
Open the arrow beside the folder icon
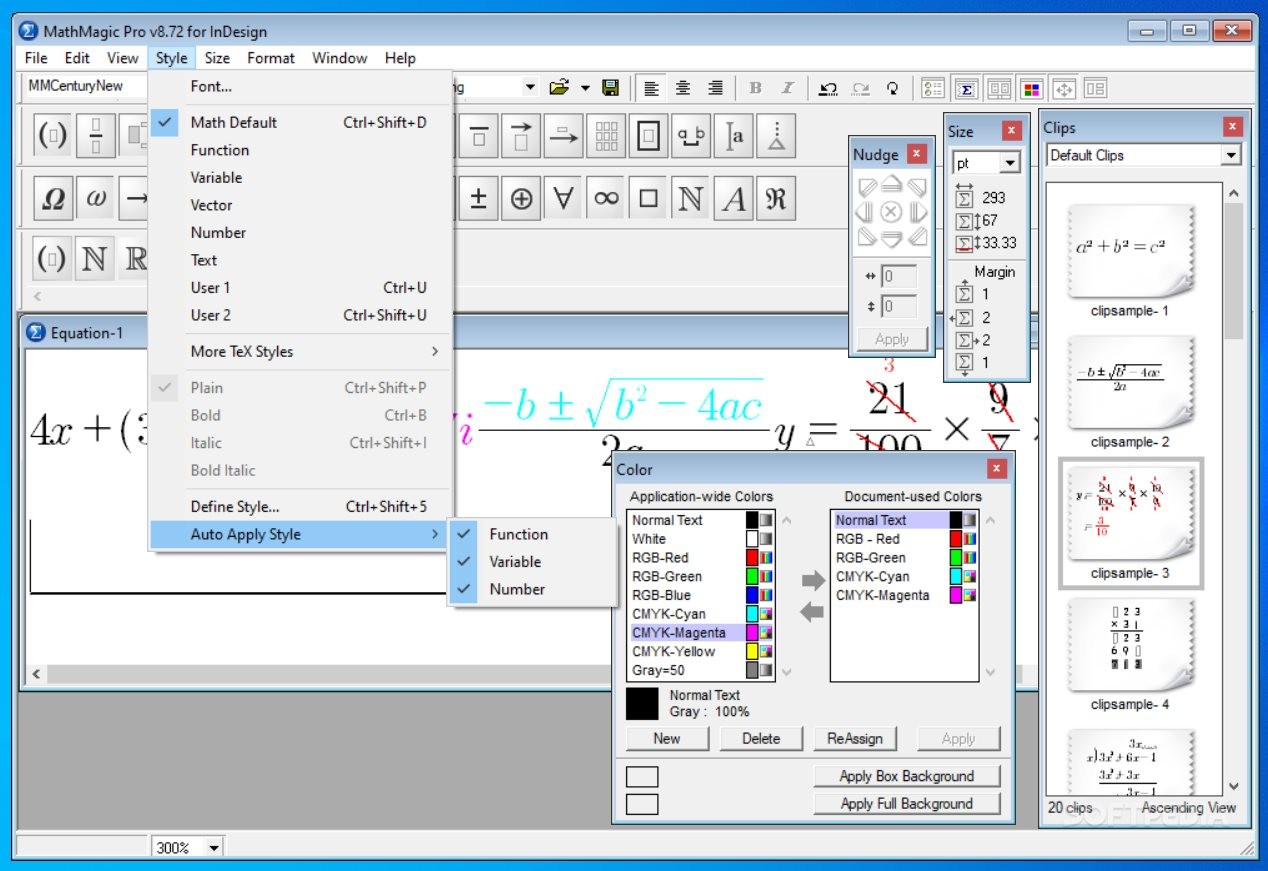(x=585, y=88)
